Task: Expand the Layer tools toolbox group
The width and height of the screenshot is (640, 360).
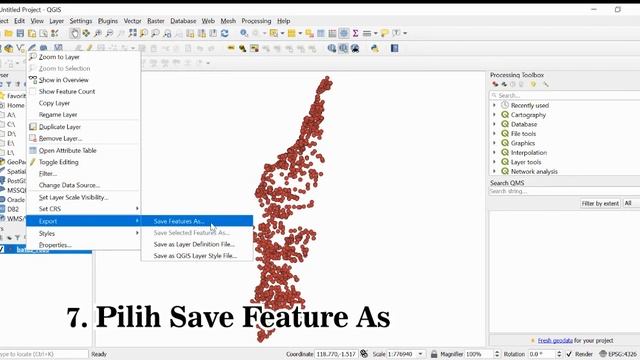Action: (x=494, y=162)
